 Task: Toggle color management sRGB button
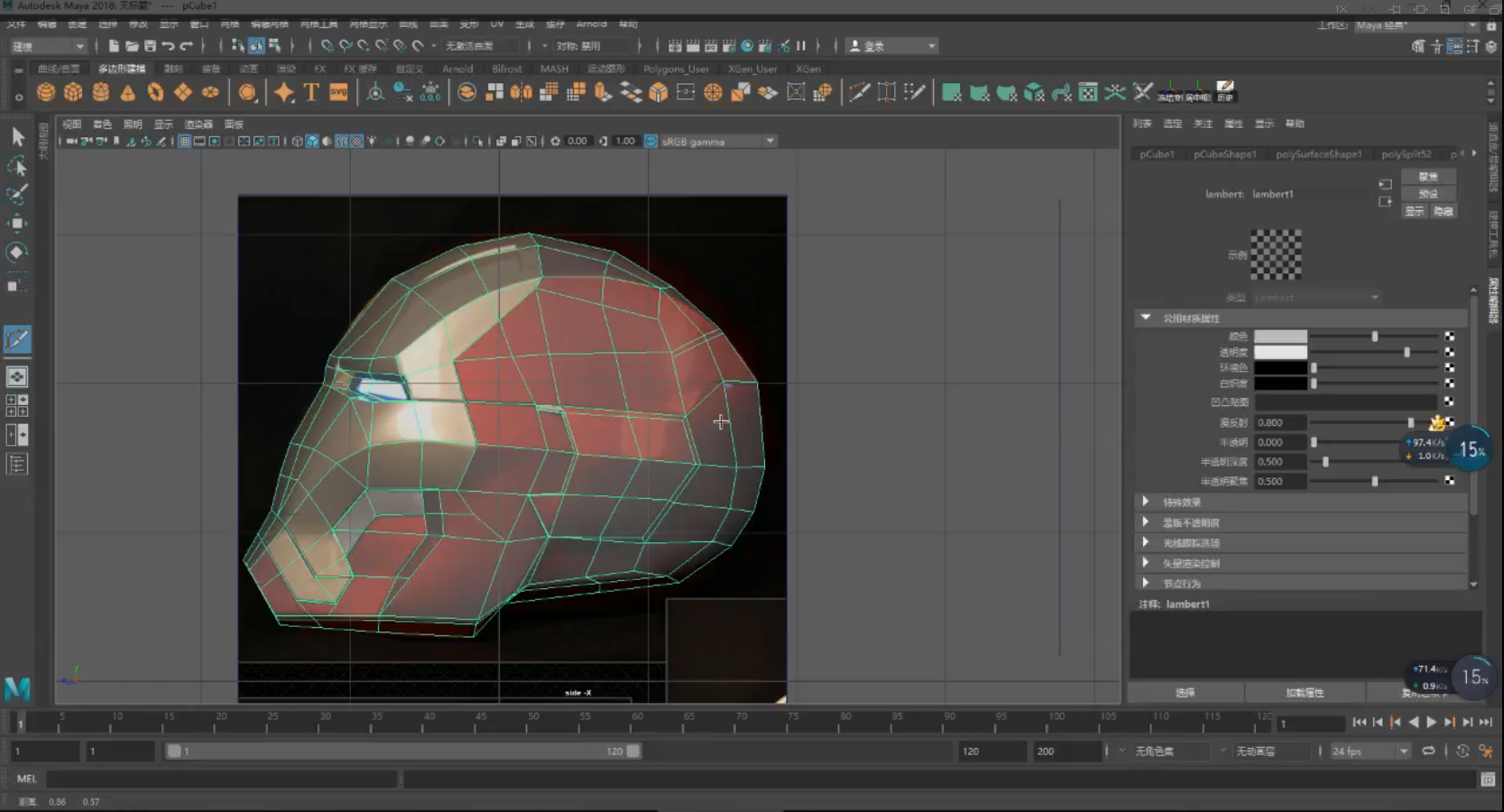point(651,142)
